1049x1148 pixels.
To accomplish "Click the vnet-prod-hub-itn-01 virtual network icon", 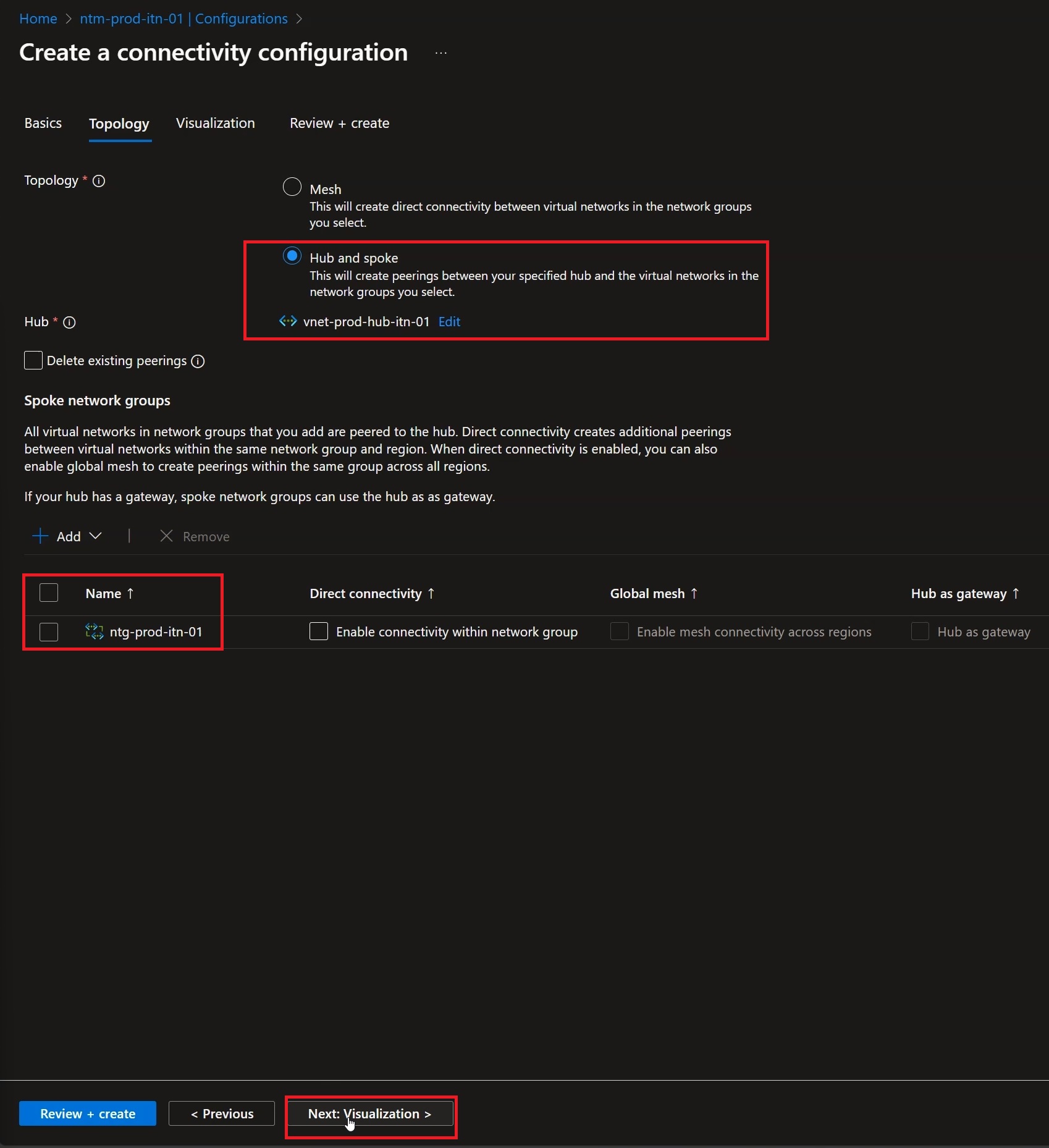I will (288, 321).
